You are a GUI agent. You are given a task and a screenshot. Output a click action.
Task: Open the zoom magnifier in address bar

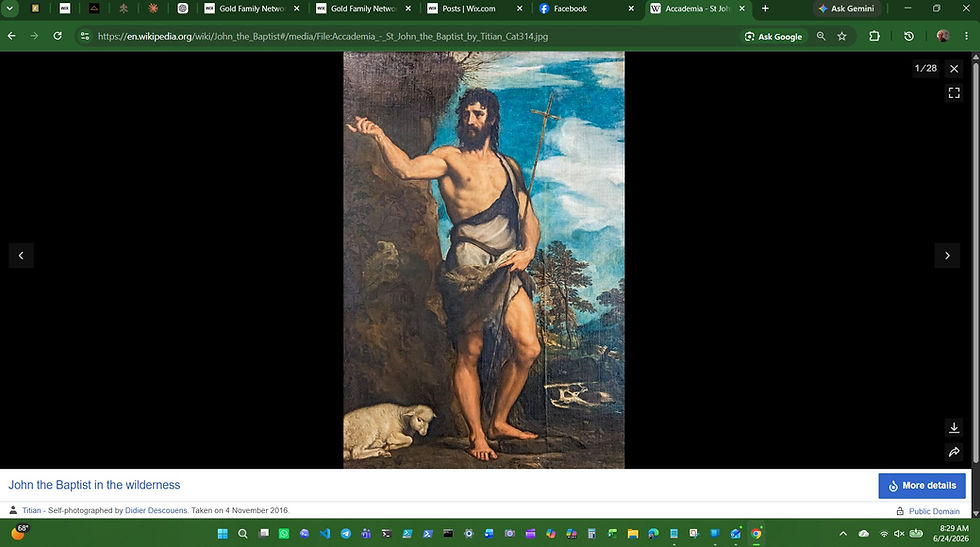click(821, 36)
